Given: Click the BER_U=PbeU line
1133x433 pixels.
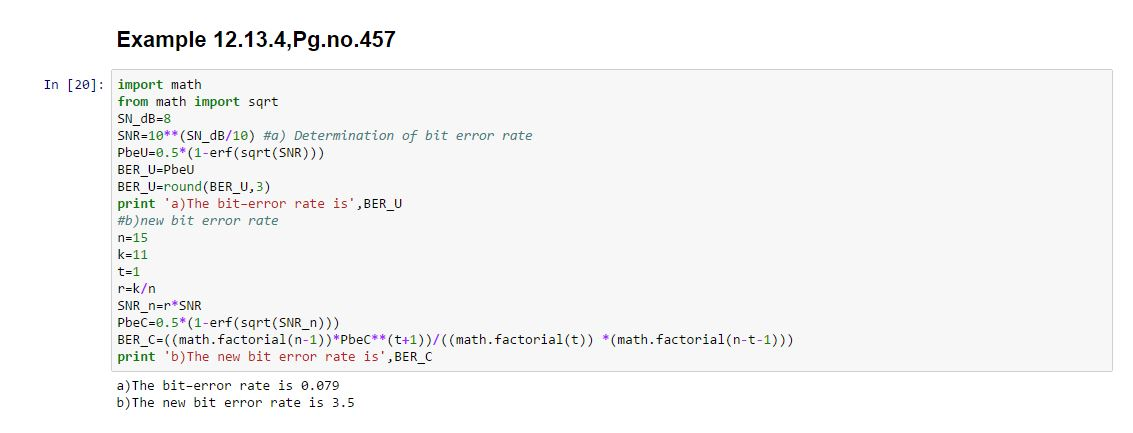Looking at the screenshot, I should [155, 170].
